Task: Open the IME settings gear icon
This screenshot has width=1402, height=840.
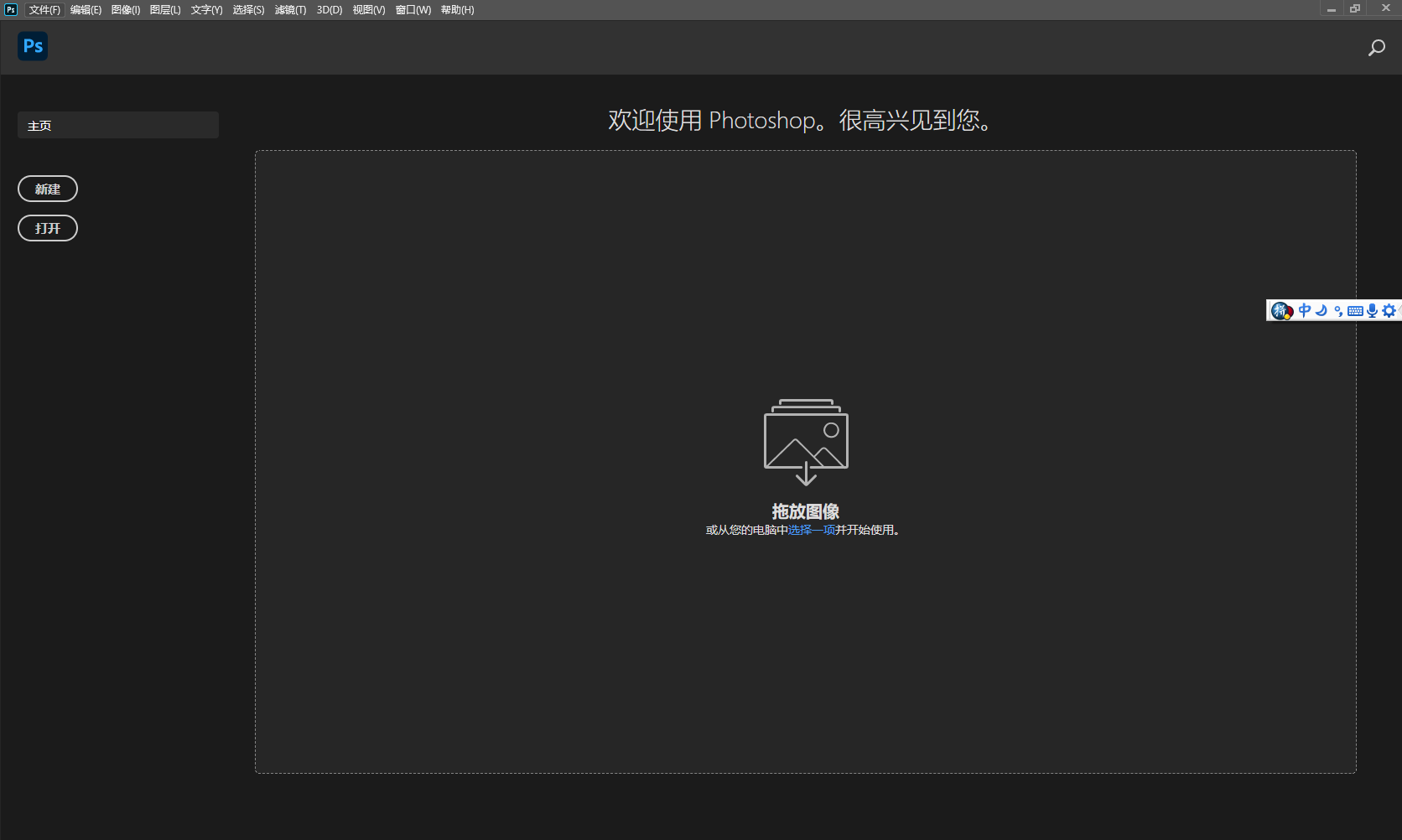Action: 1389,310
